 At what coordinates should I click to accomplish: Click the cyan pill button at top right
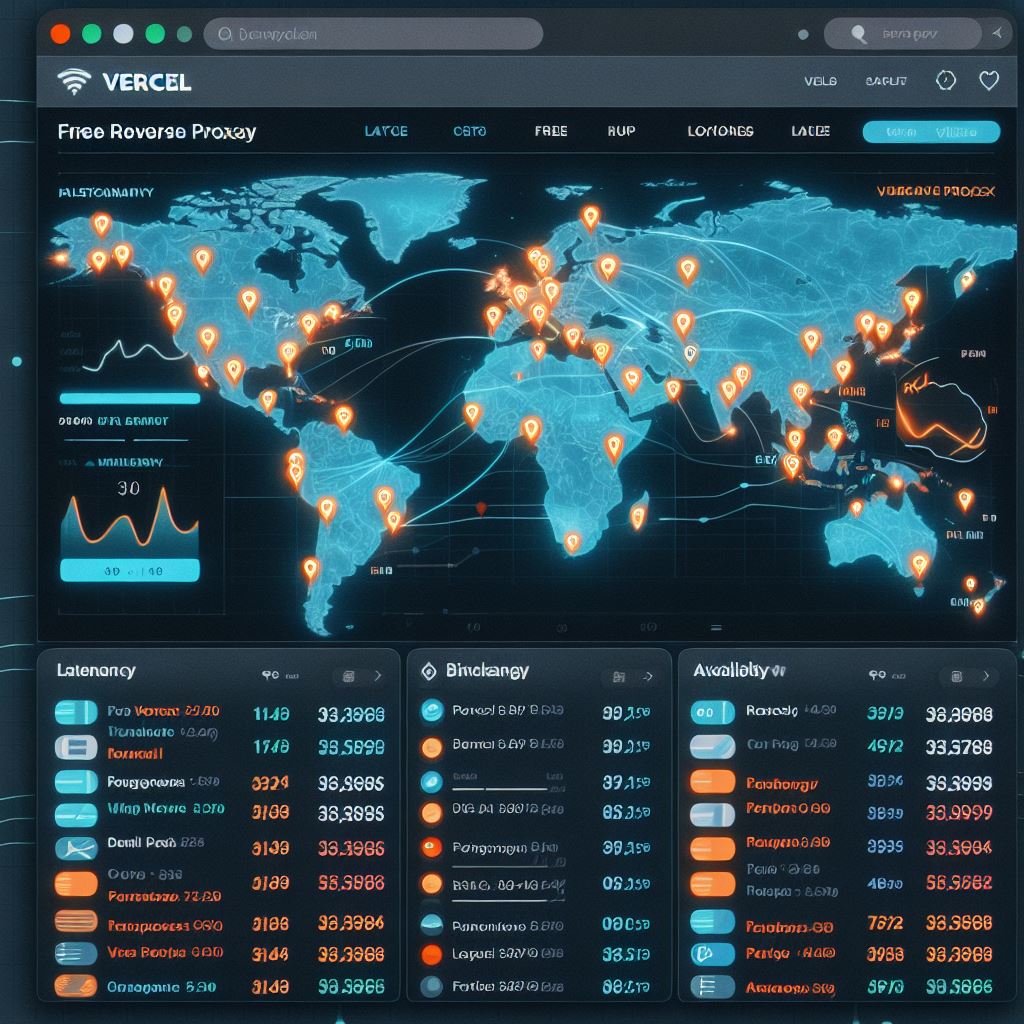tap(930, 131)
